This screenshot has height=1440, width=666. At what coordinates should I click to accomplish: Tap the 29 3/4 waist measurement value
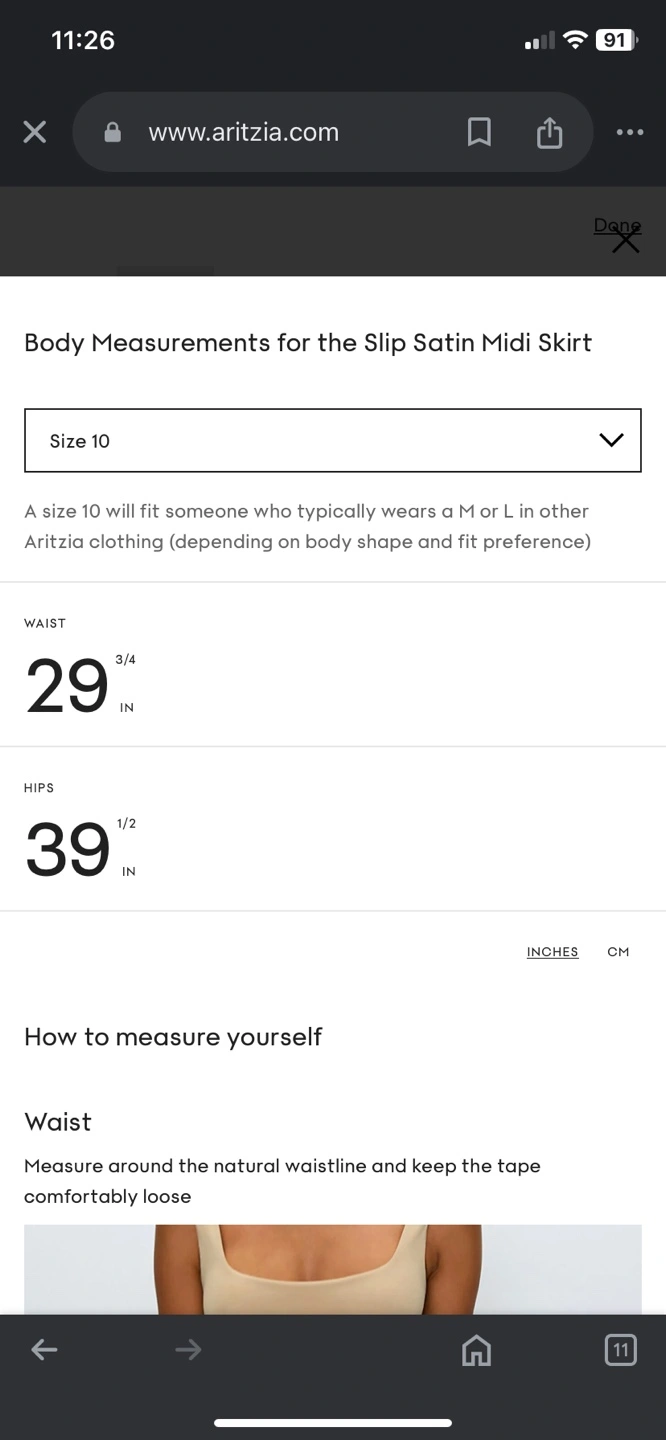(x=80, y=685)
